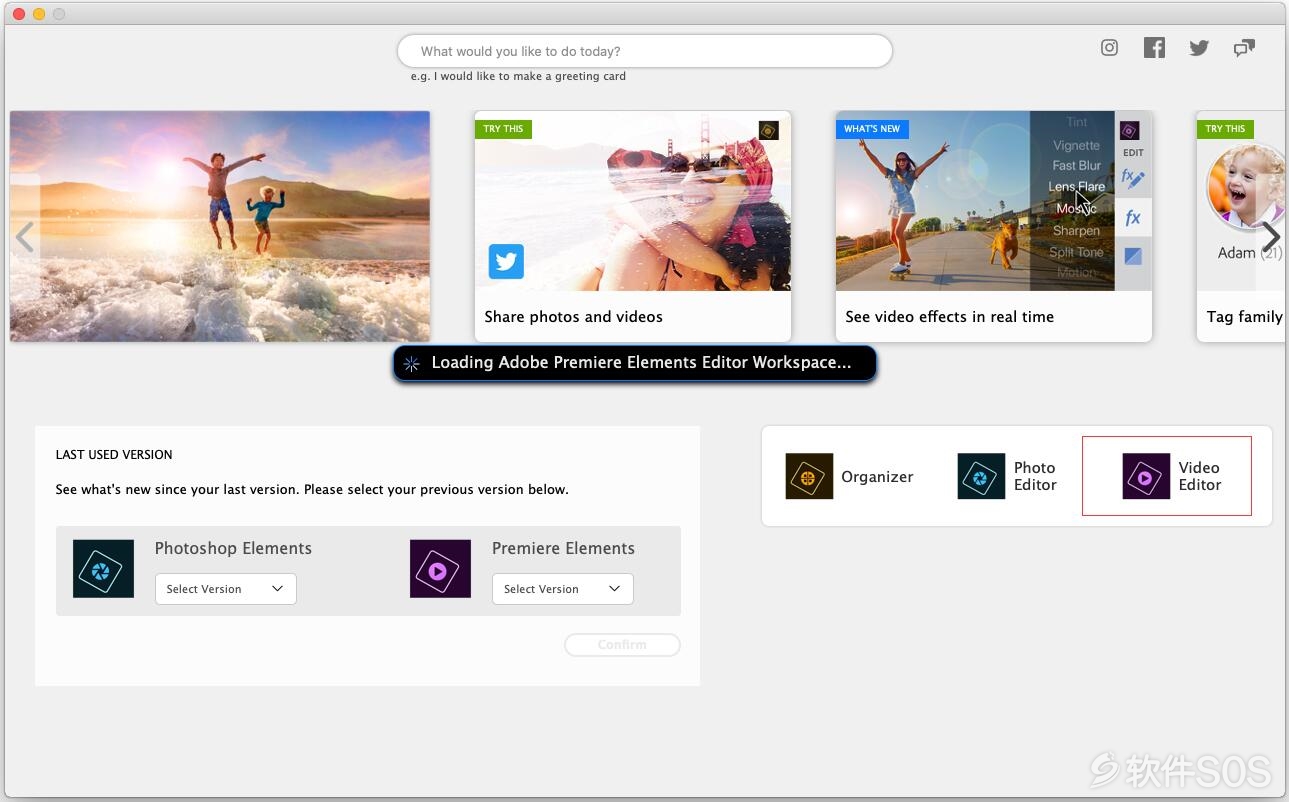Open the Instagram social link icon

pyautogui.click(x=1109, y=48)
